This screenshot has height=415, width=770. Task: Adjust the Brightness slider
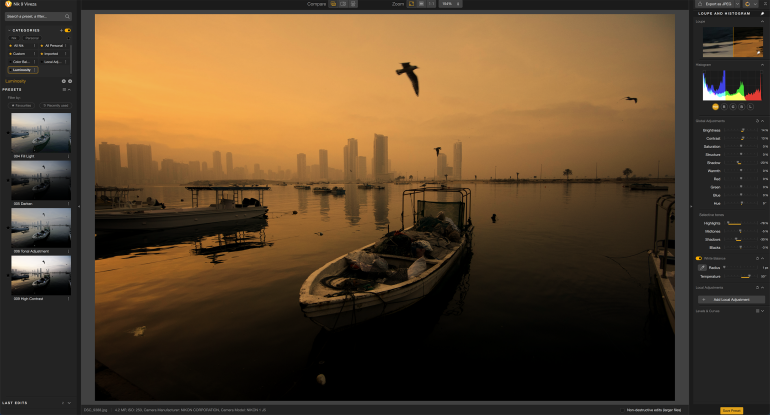click(x=741, y=131)
